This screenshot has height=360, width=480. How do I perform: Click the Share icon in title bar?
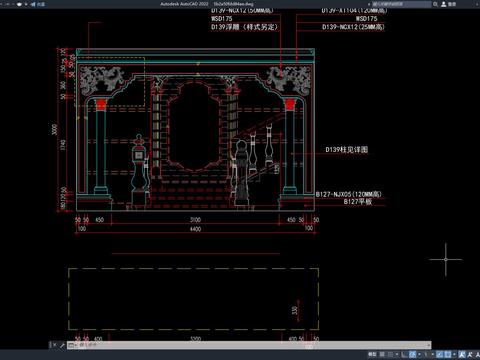[33, 4]
